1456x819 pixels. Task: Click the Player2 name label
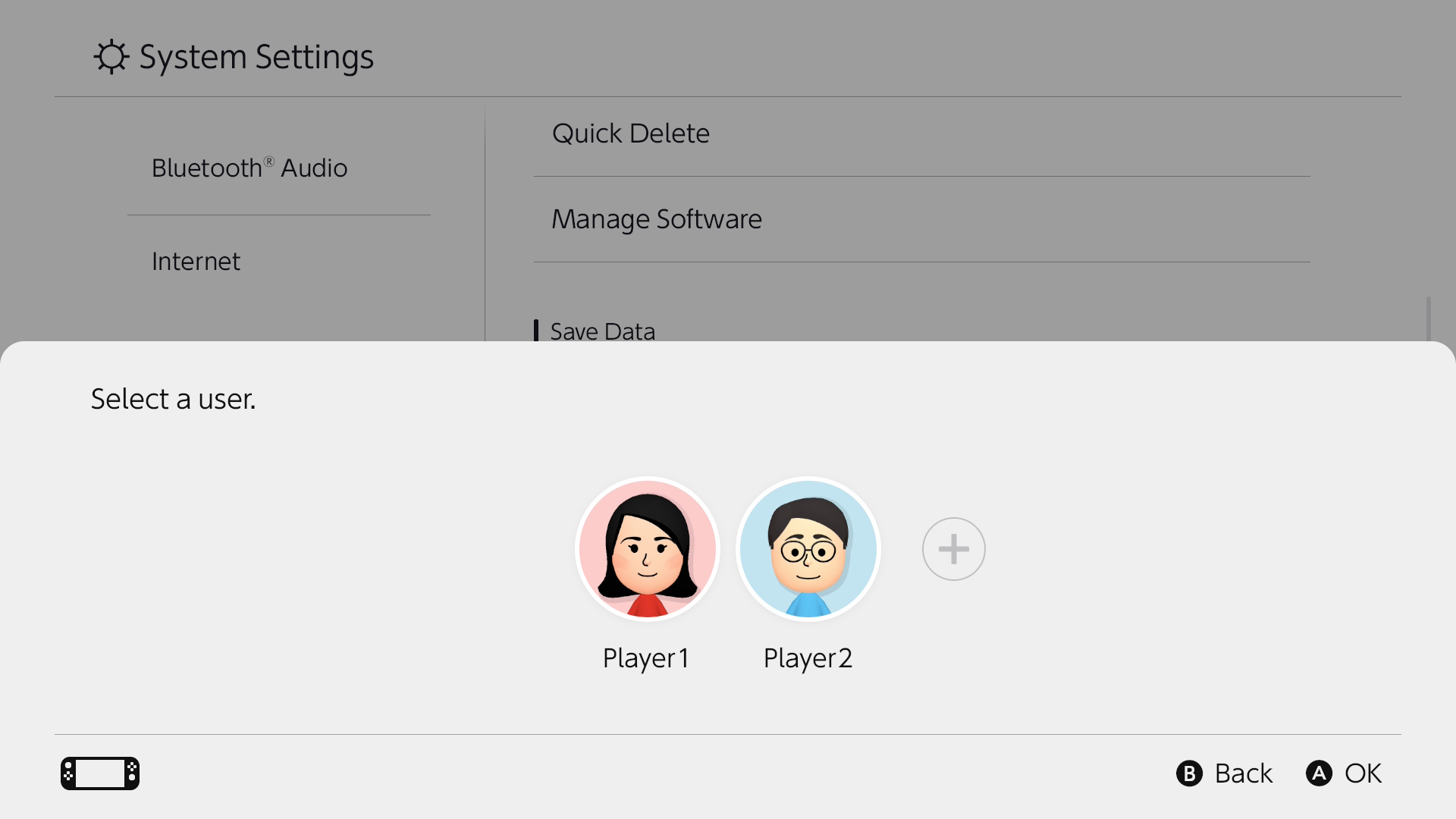[808, 658]
